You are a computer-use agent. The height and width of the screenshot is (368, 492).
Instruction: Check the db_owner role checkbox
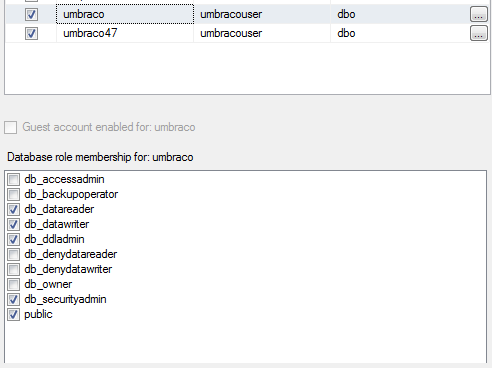pyautogui.click(x=13, y=284)
